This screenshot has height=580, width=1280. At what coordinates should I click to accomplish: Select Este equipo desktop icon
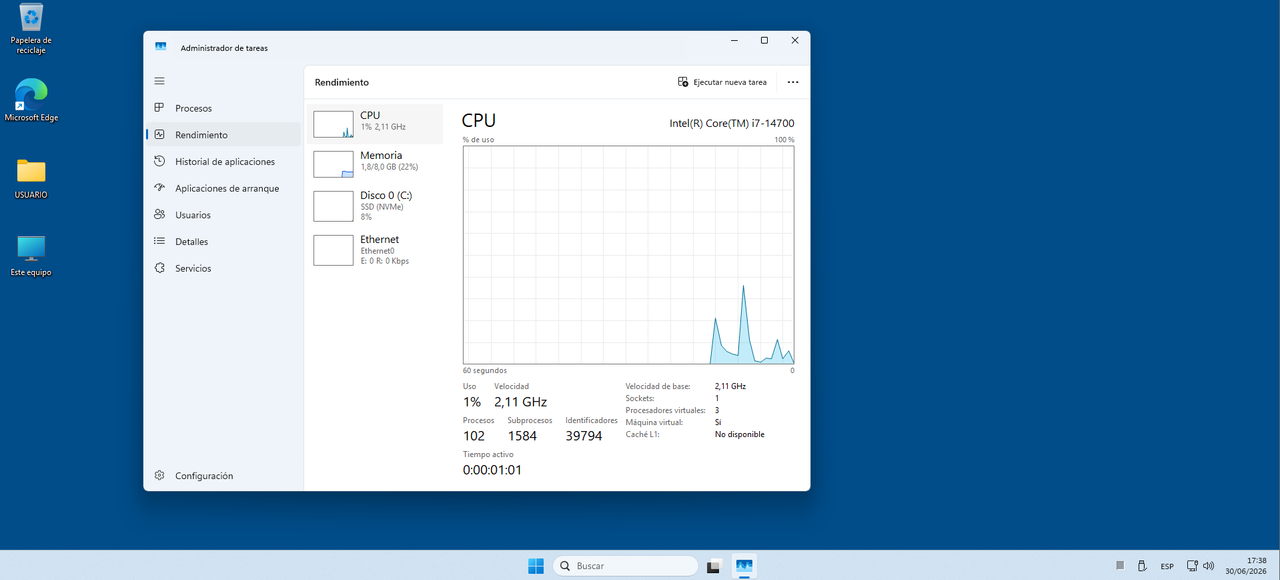pyautogui.click(x=31, y=255)
